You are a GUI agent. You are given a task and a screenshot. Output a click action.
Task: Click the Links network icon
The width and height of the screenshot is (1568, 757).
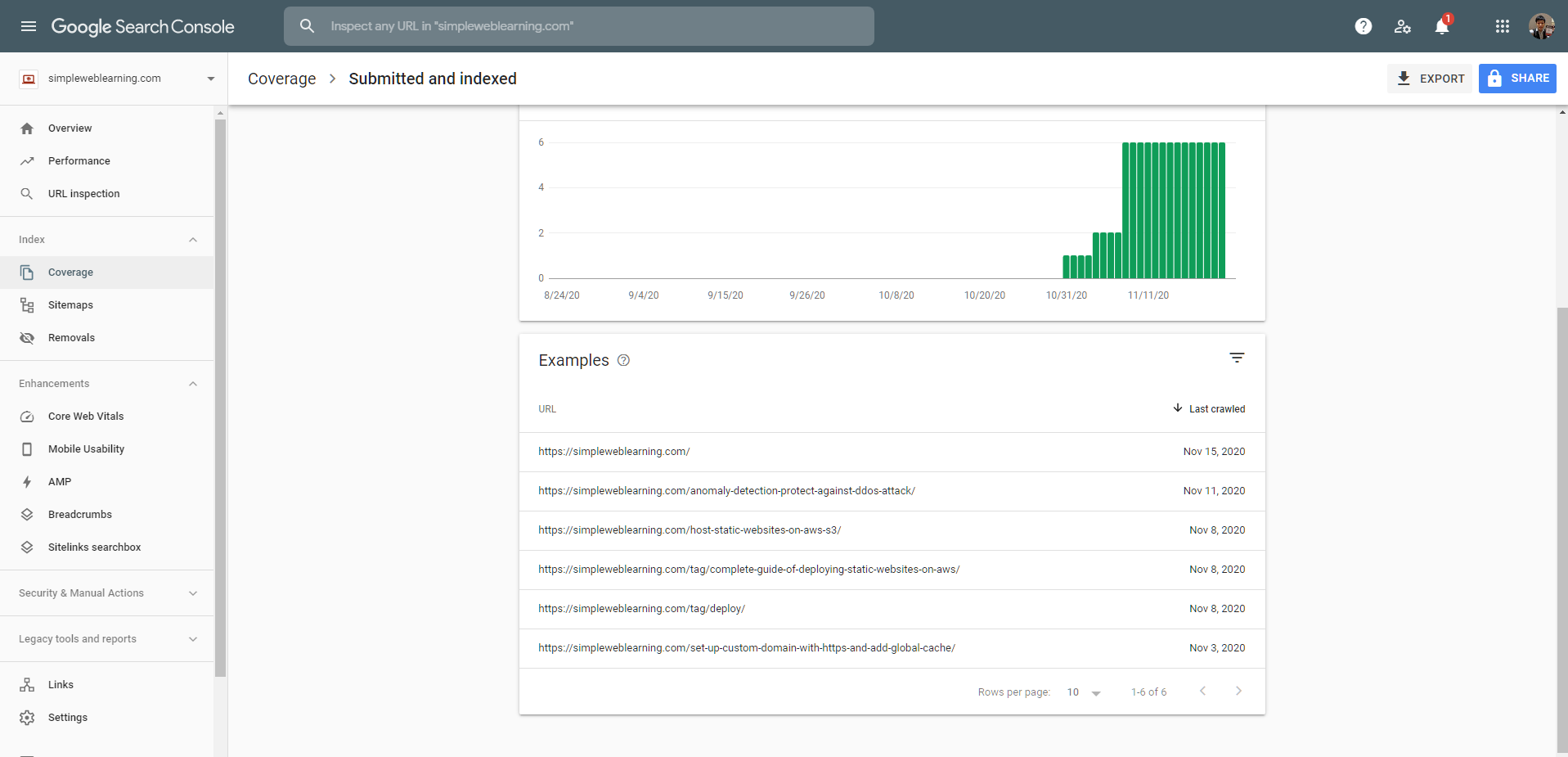[27, 685]
